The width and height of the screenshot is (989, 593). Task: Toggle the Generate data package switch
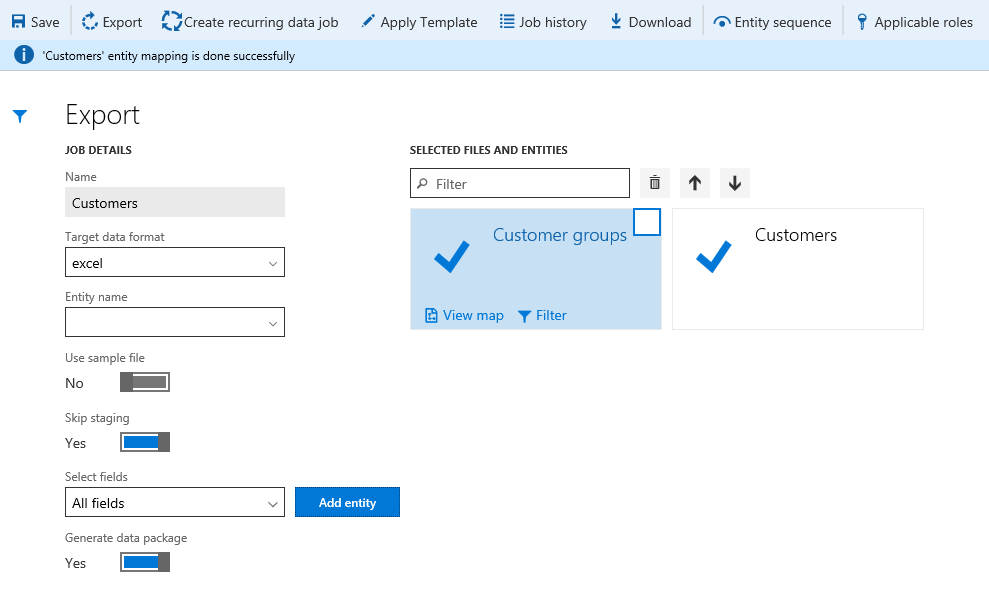(145, 562)
